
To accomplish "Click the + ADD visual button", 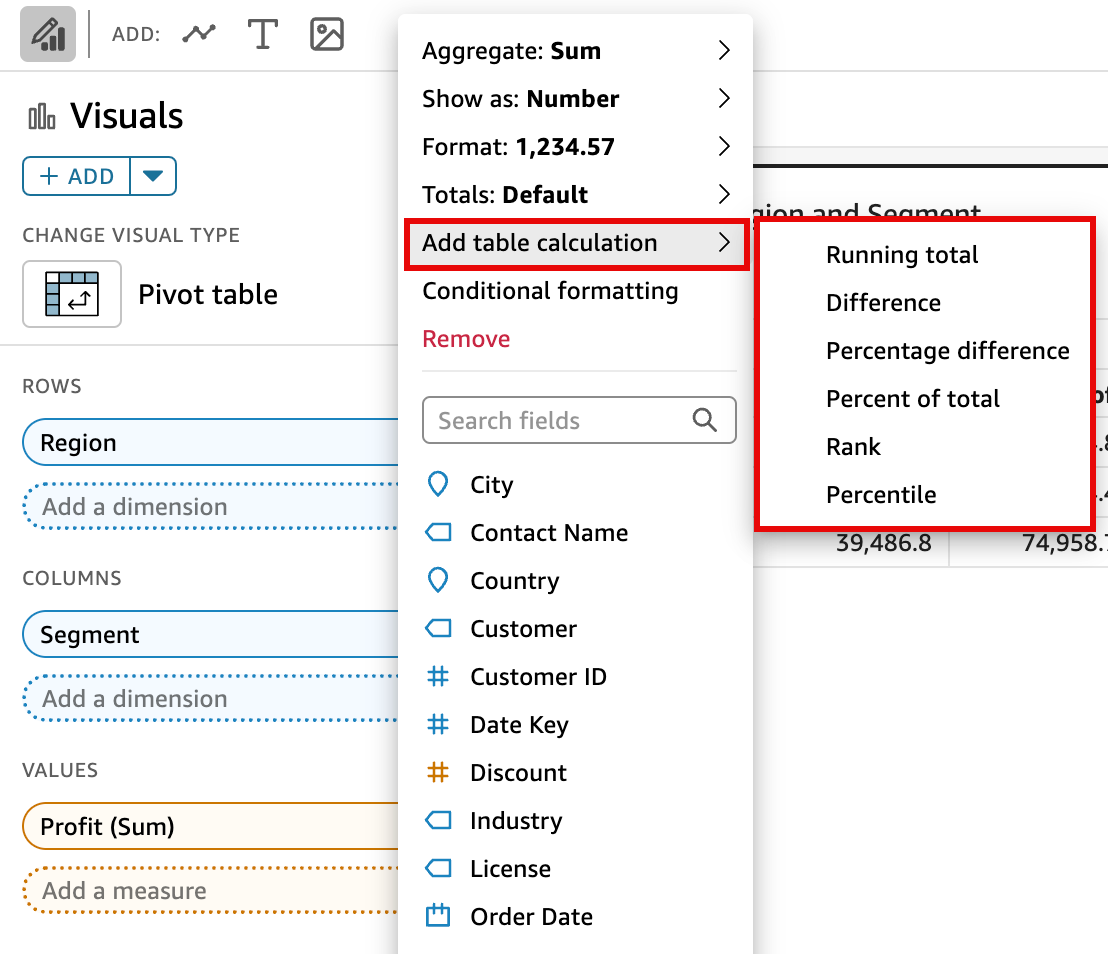I will pyautogui.click(x=76, y=176).
